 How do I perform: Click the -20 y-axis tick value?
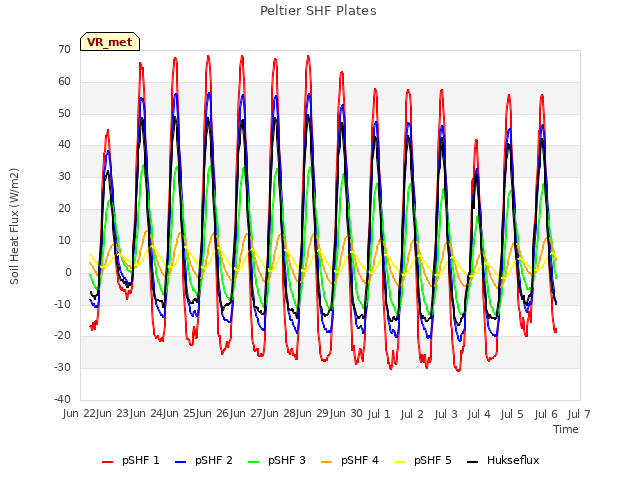tap(62, 336)
